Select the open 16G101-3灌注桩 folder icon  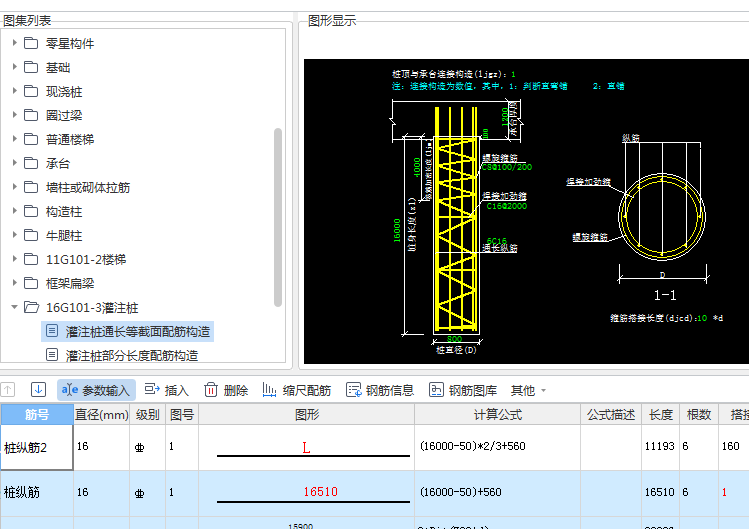pos(32,307)
